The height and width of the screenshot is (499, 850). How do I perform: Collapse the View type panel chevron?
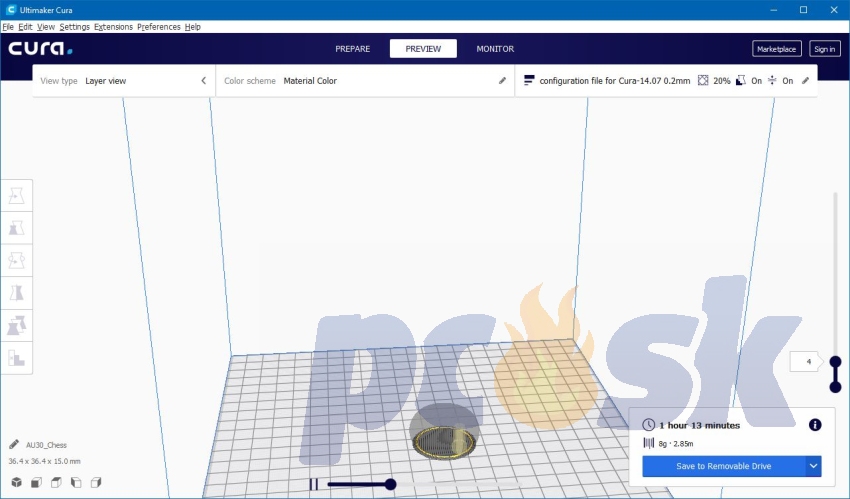click(204, 81)
